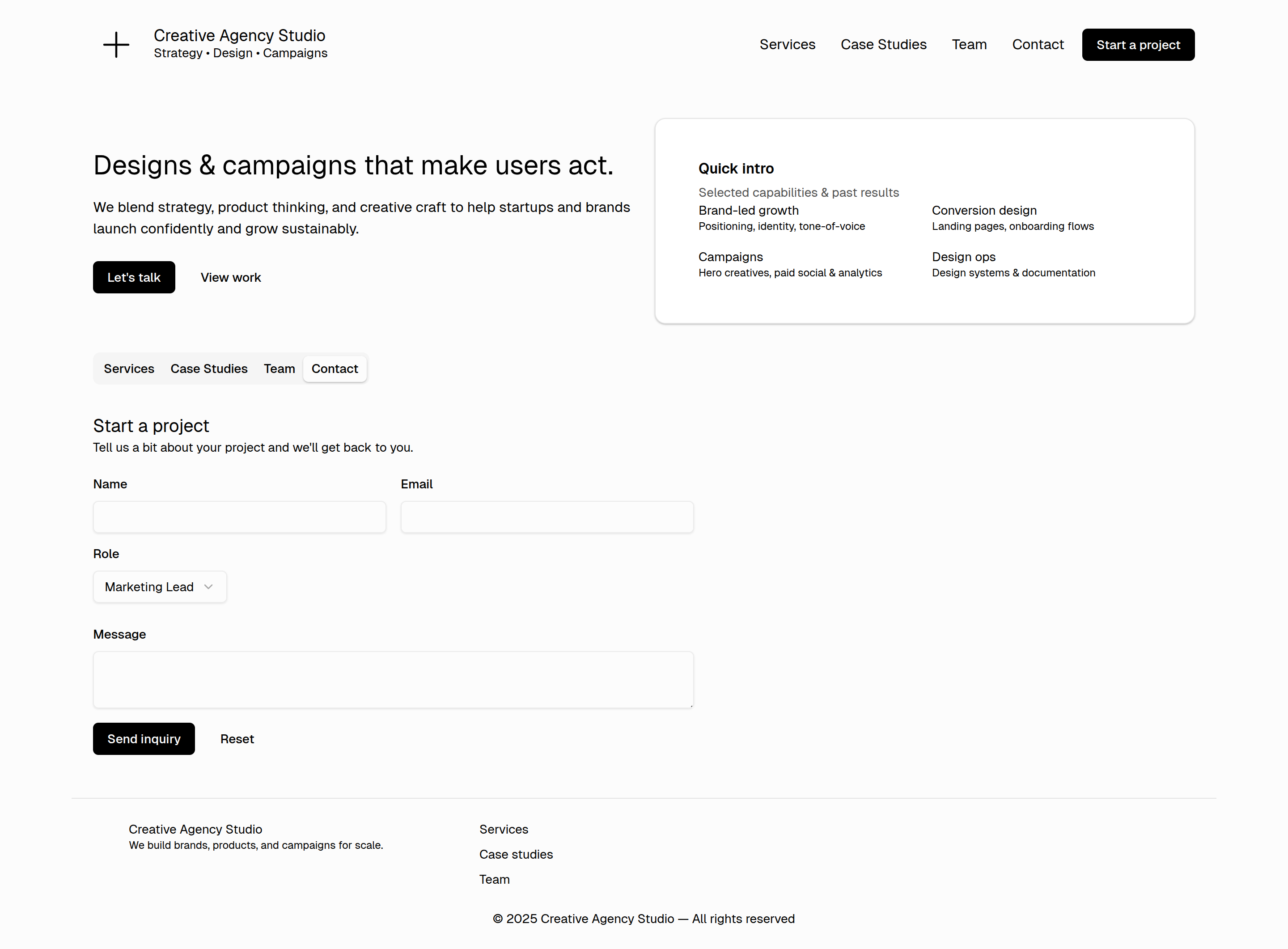Select the Team tab

point(279,369)
